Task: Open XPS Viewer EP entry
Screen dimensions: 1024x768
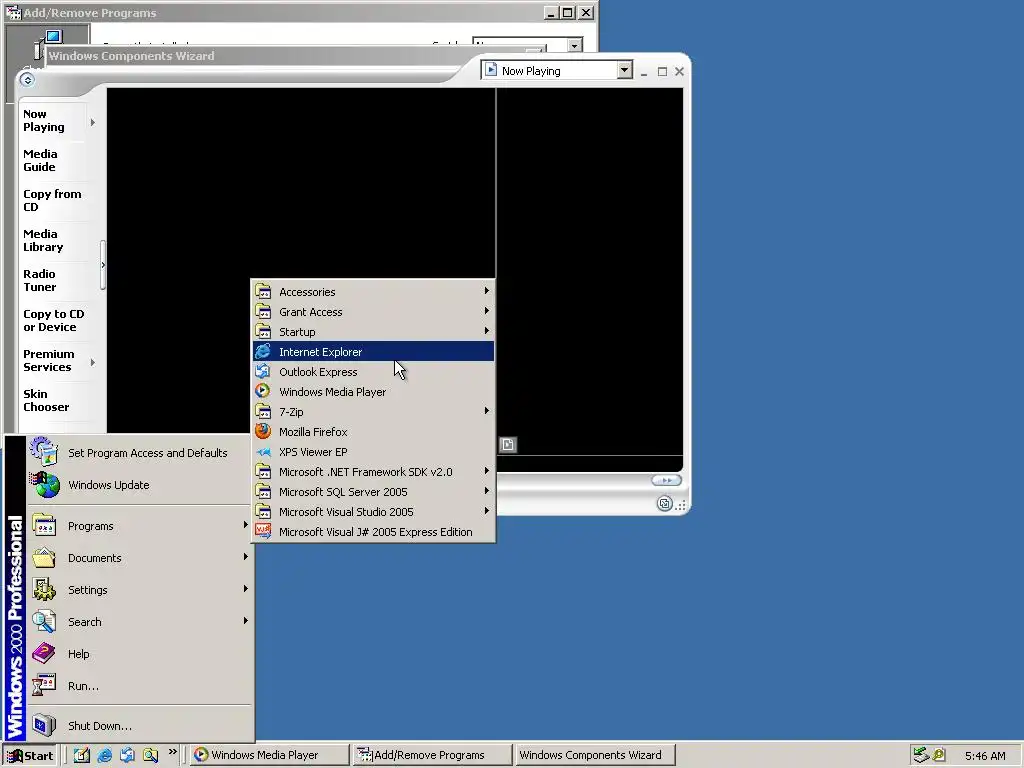Action: click(373, 452)
